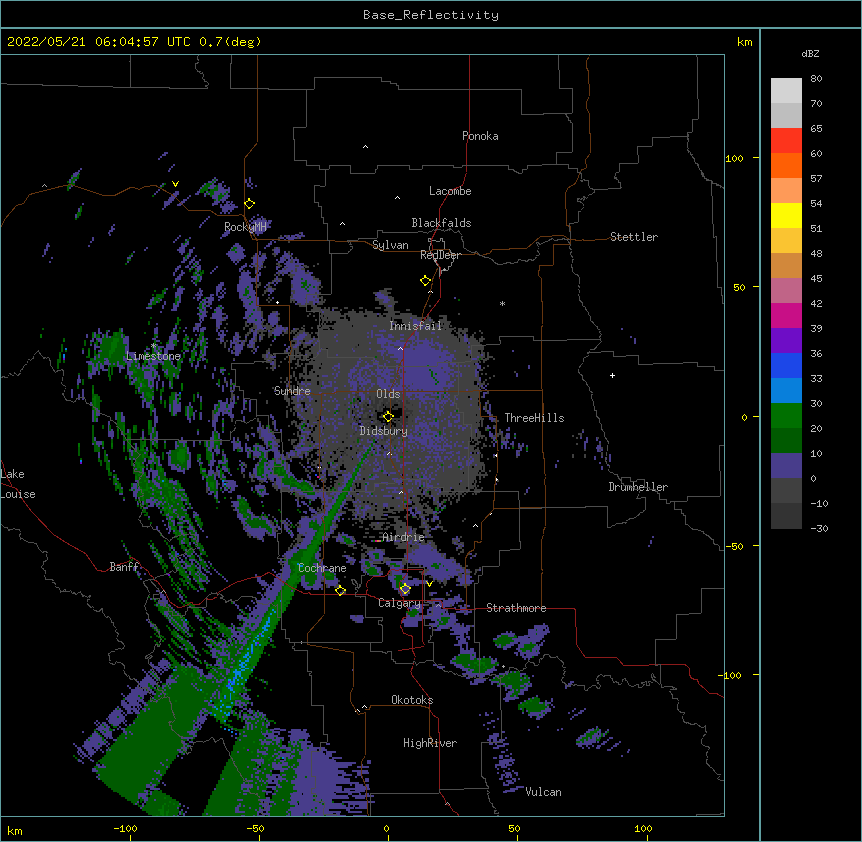Click the Limestone label
The image size is (862, 842).
pos(153,356)
